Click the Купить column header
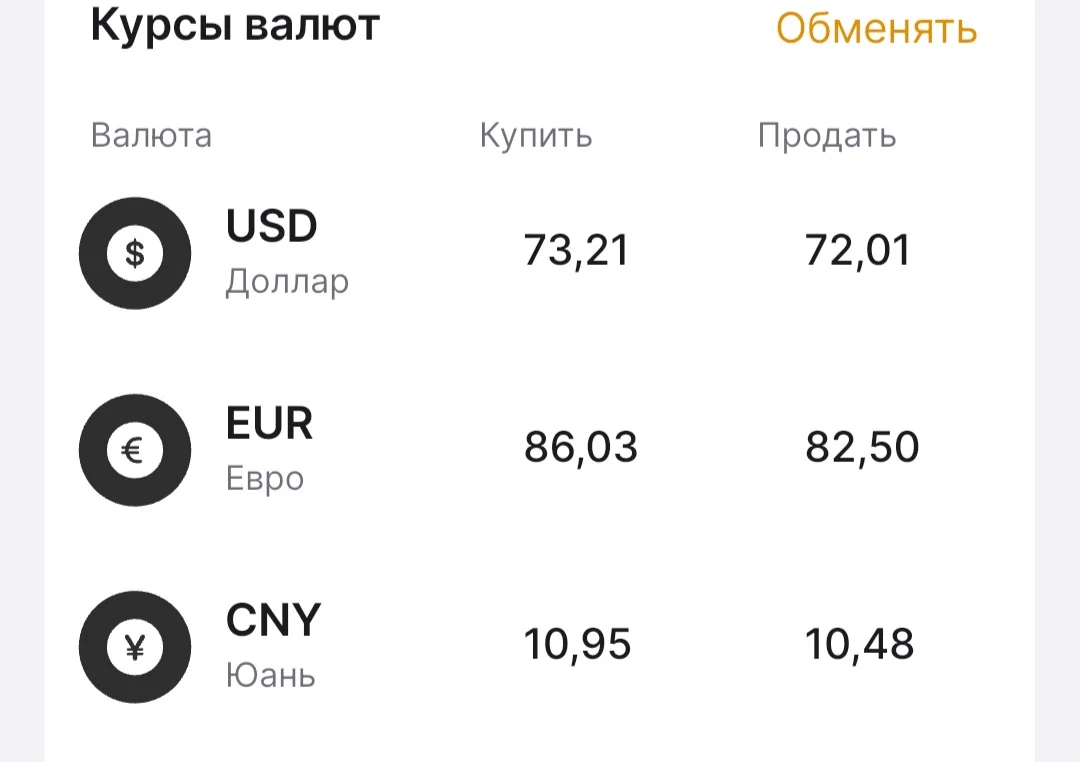Screen dimensions: 1080x762 tap(536, 136)
